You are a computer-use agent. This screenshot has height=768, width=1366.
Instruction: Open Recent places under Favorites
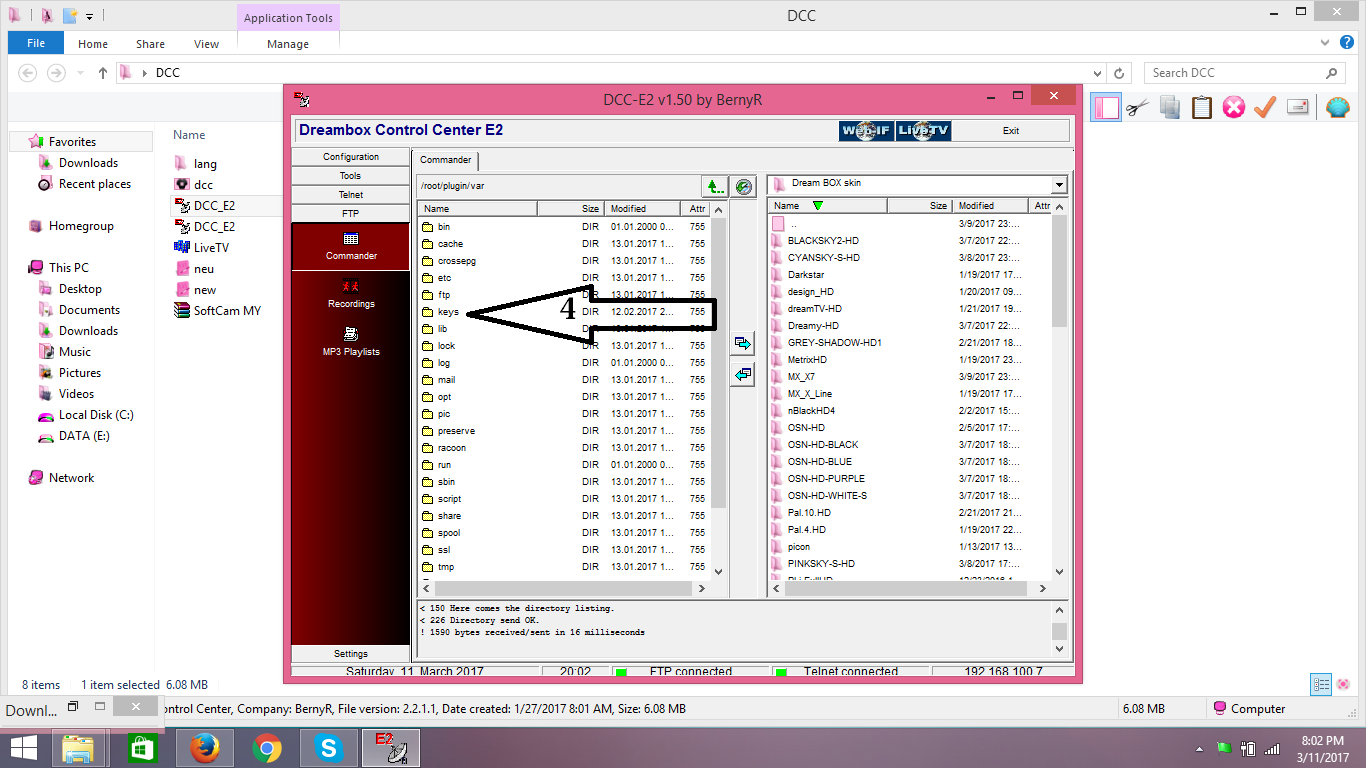click(x=84, y=184)
